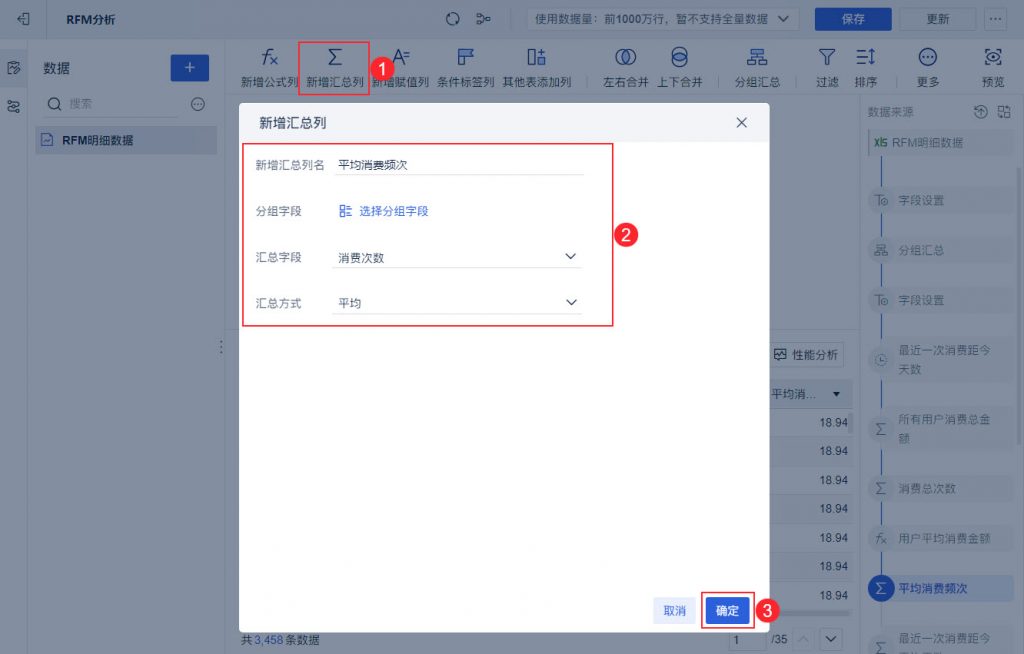Click the 更新 button
This screenshot has width=1024, height=654.
937,19
